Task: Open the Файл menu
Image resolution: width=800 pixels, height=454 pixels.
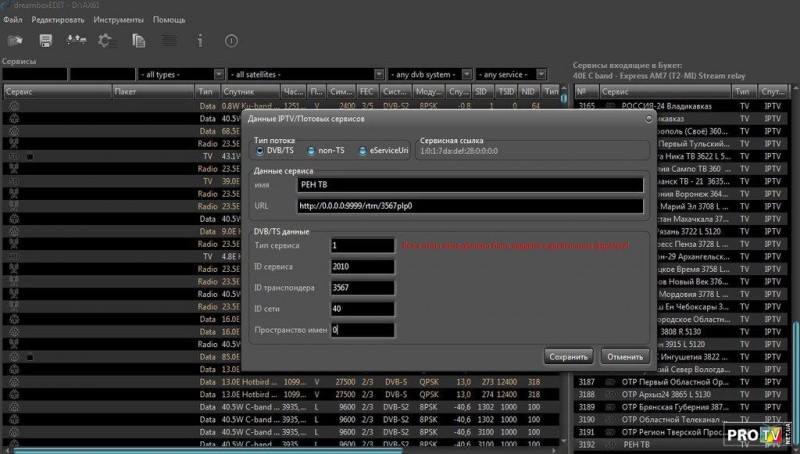Action: tap(12, 20)
